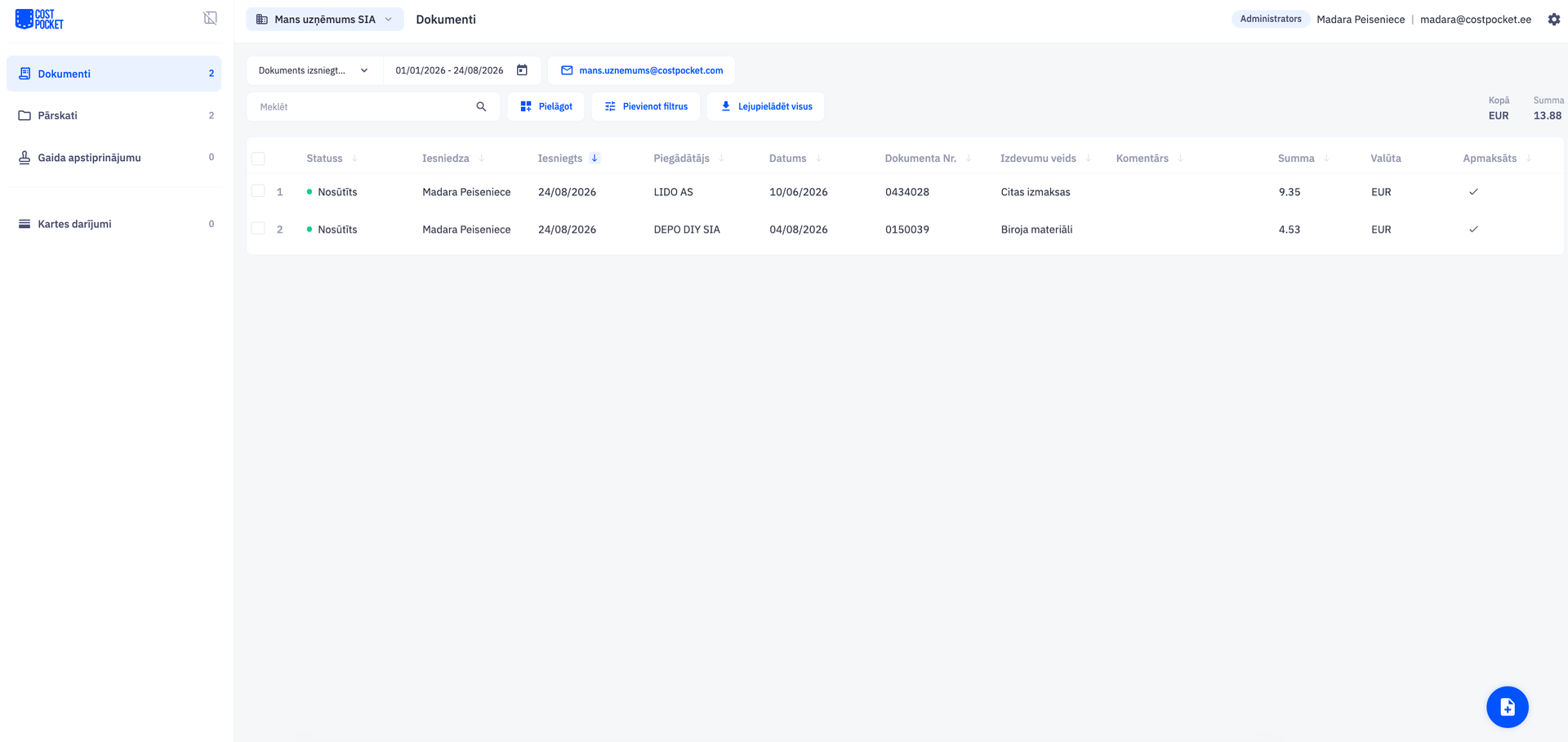Sort by Iesniegts arrow icon

click(x=595, y=158)
